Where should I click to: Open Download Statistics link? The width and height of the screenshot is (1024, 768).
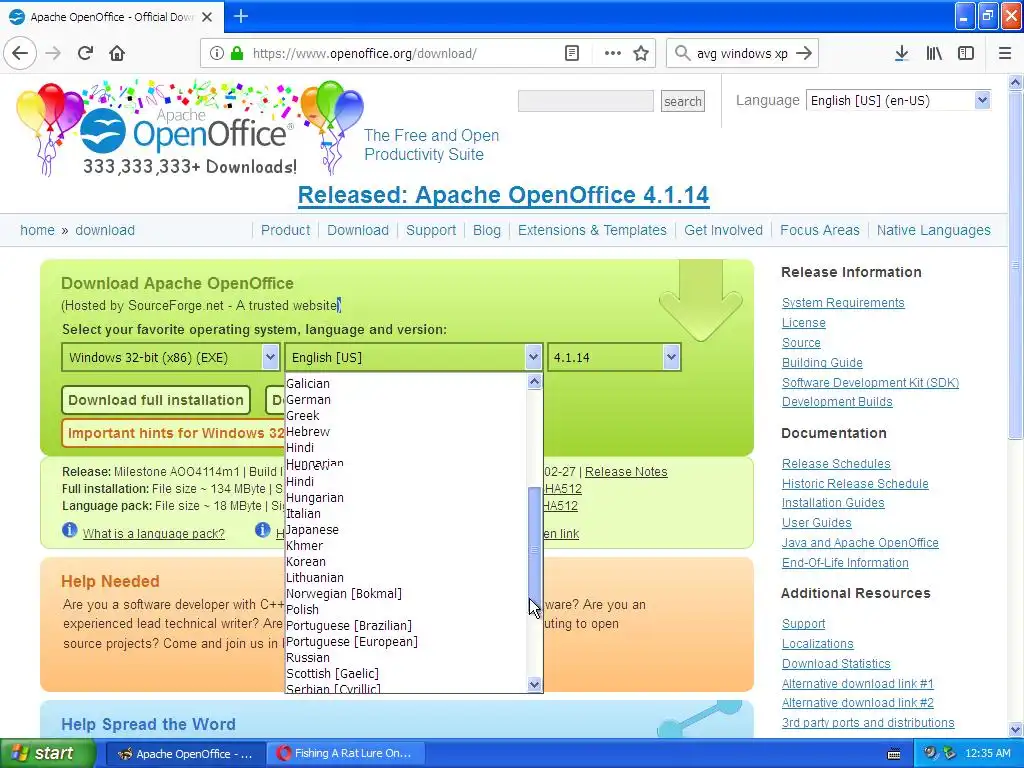836,664
